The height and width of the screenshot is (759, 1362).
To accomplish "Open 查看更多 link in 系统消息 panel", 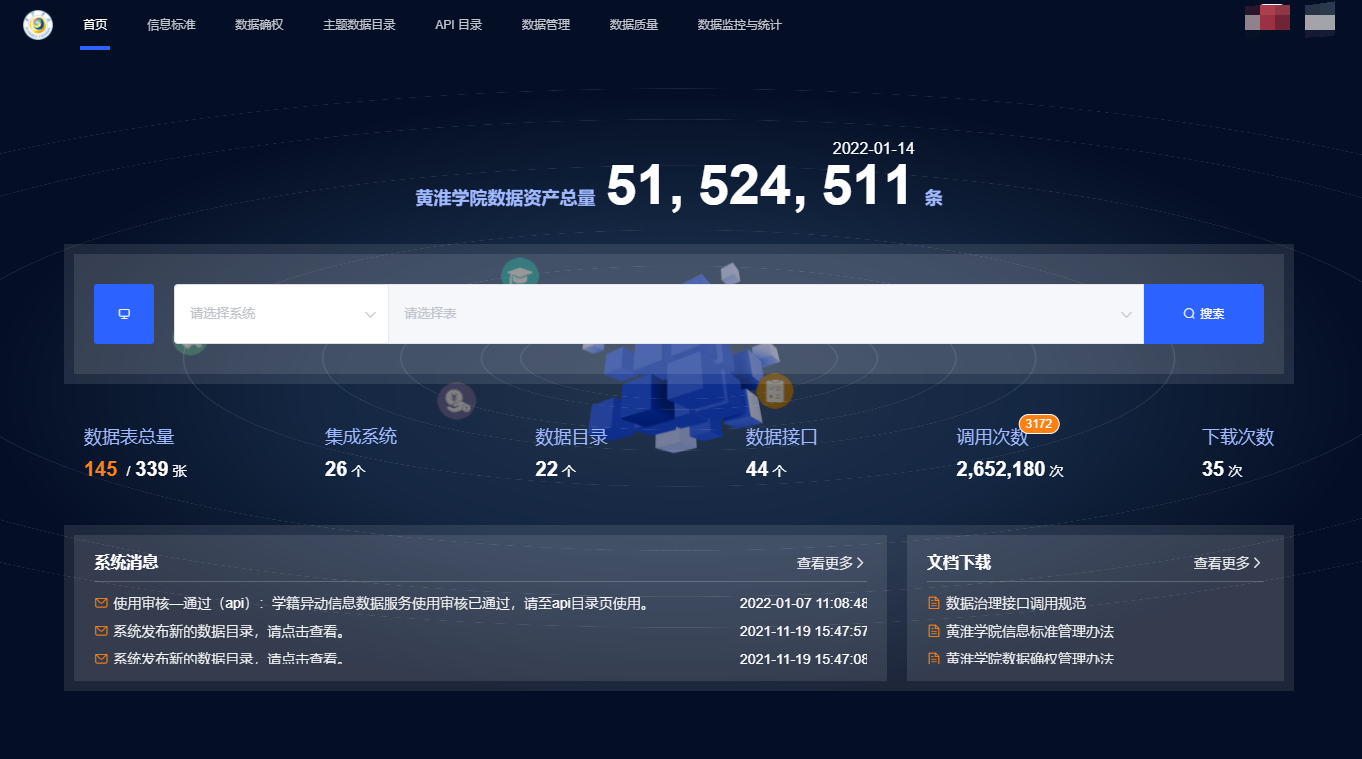I will 829,563.
